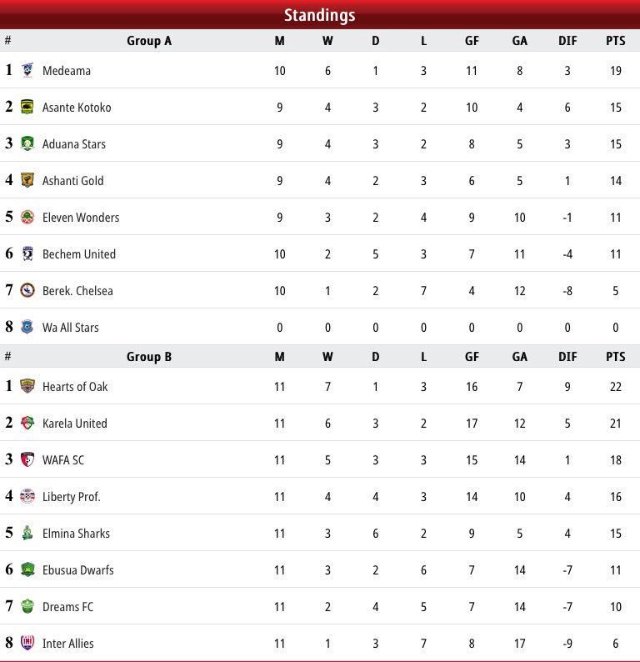640x662 pixels.
Task: Click the Group B GF column header
Action: (x=472, y=357)
